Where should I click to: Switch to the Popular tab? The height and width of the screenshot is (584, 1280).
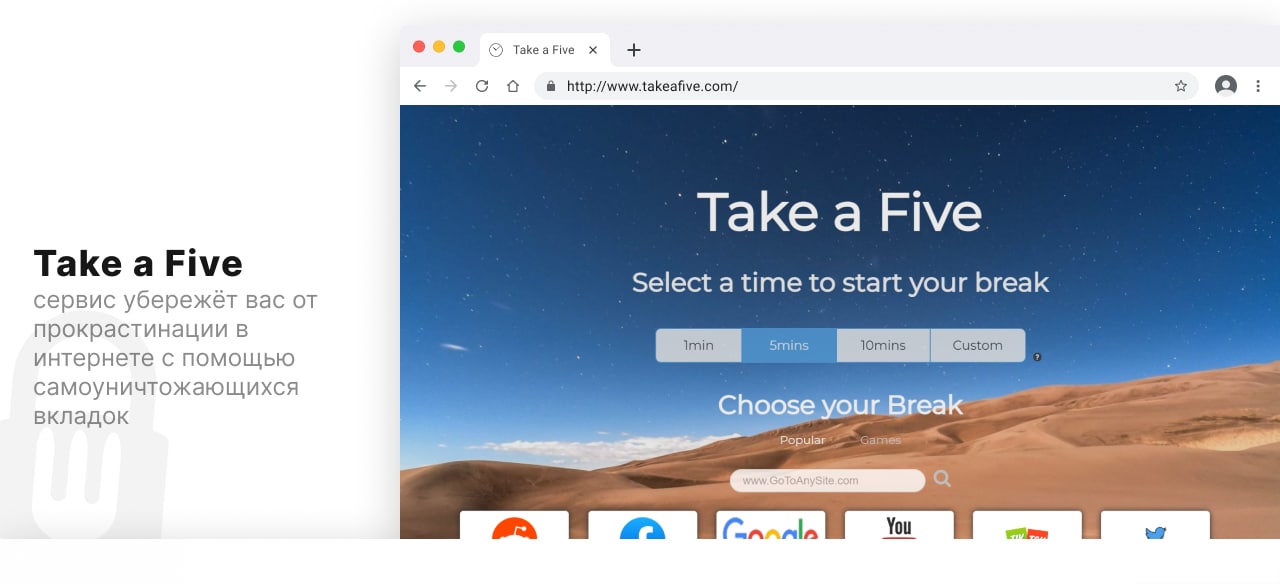[802, 440]
